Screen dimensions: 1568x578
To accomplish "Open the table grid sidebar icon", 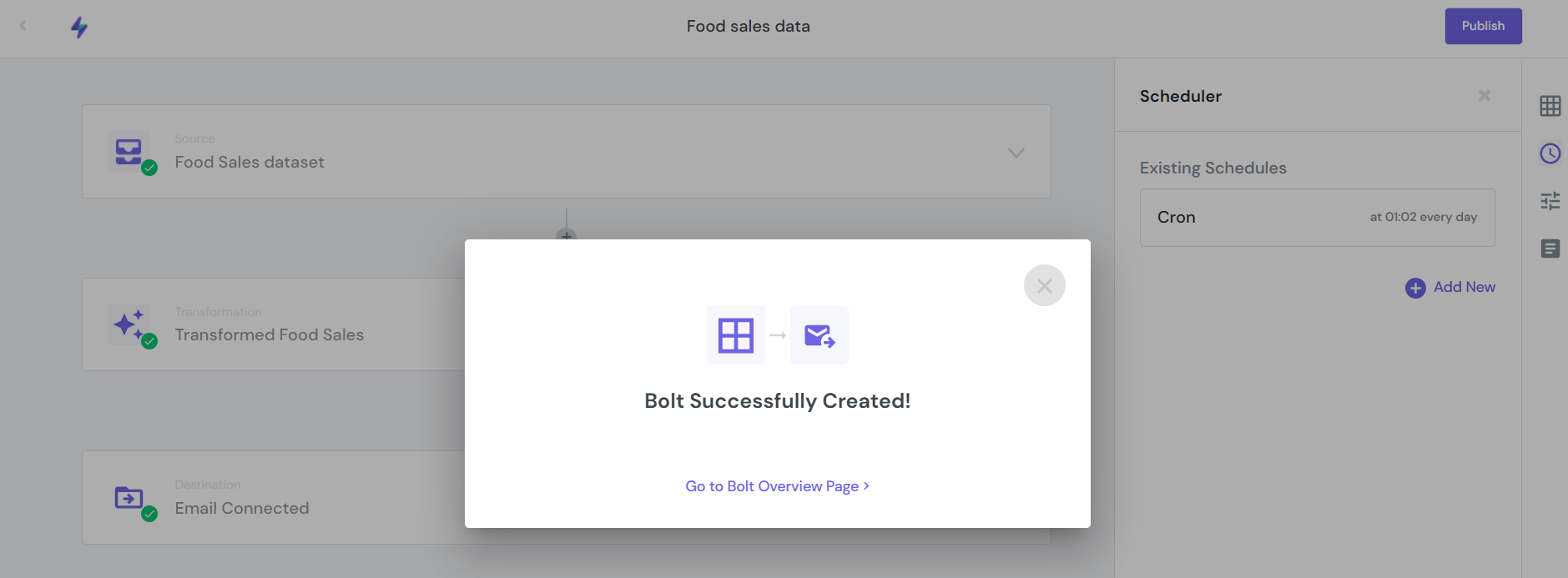I will [x=1550, y=106].
